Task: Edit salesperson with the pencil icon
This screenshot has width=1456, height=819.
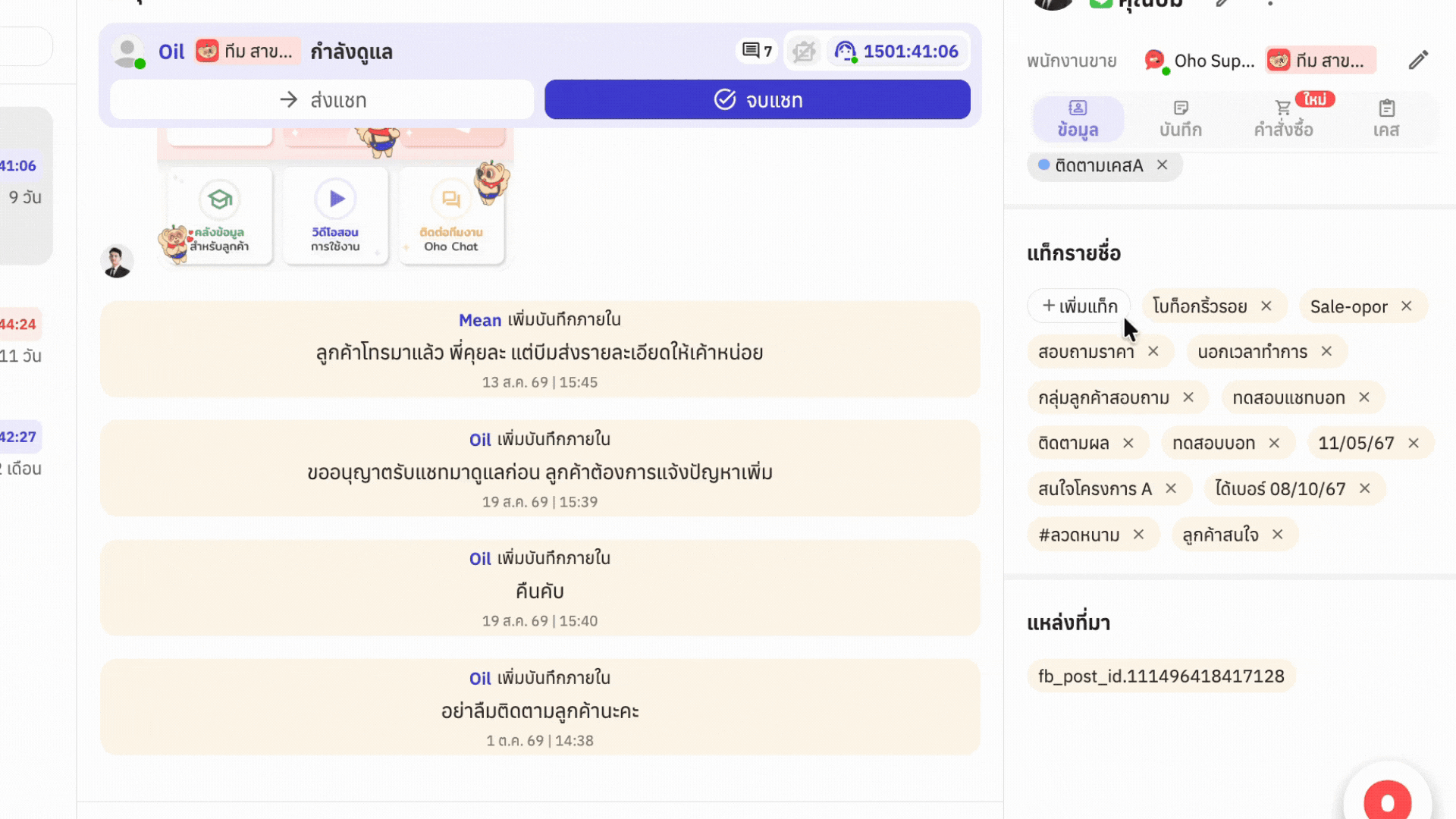Action: point(1418,61)
